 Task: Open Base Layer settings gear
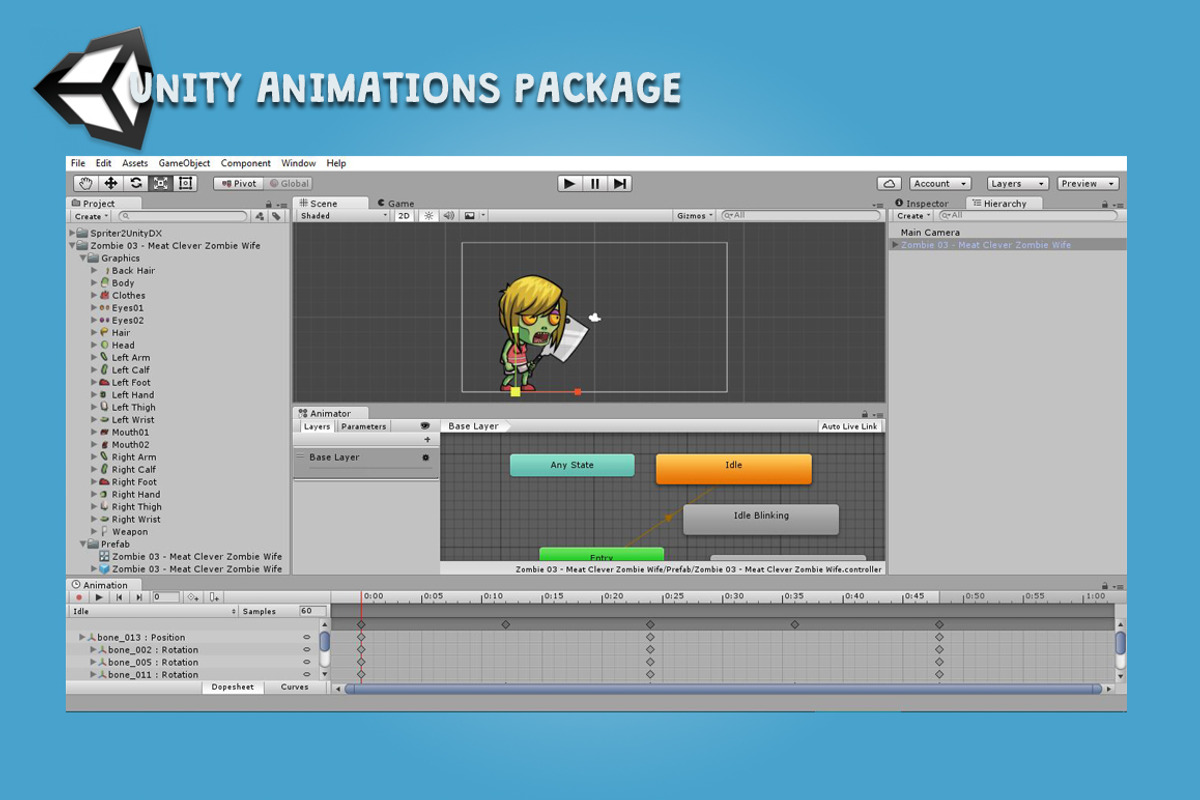point(425,457)
